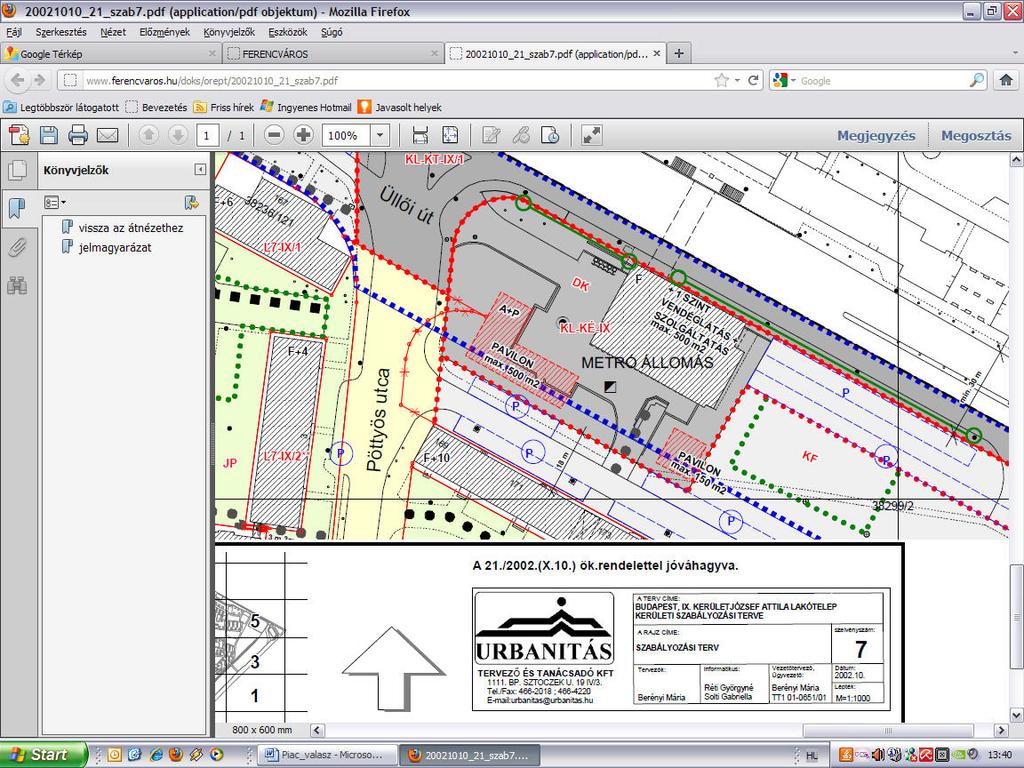Screen dimensions: 1024x768
Task: Close the Google Térkép tab
Action: [212, 54]
